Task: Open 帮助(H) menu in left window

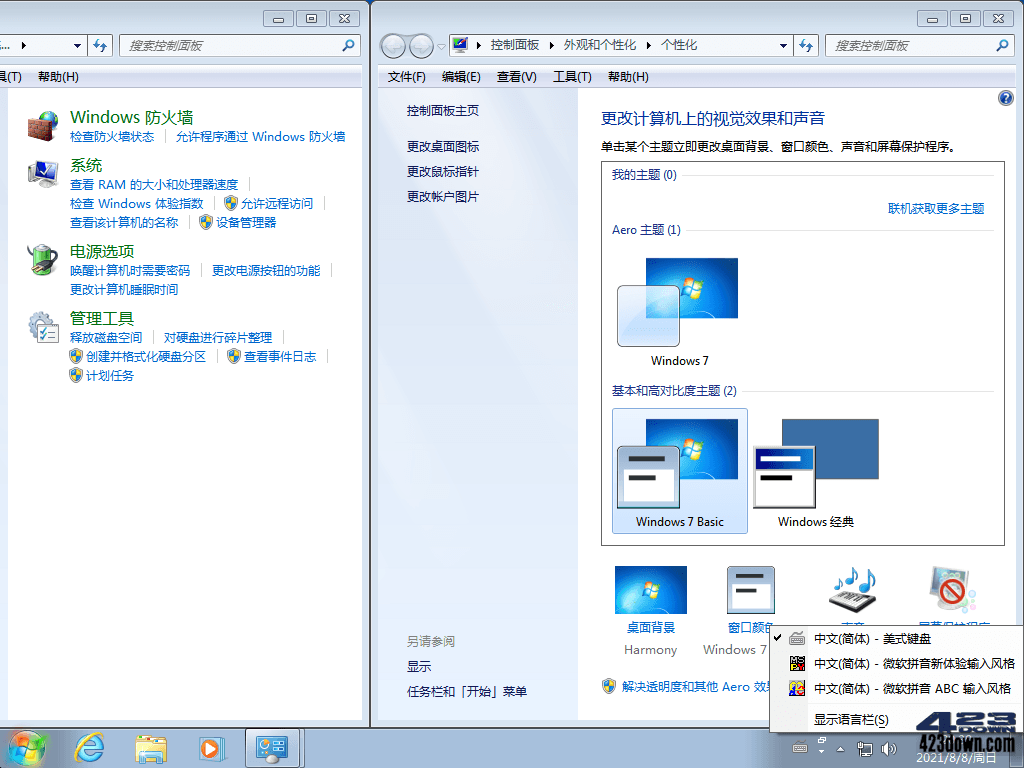Action: click(x=58, y=76)
